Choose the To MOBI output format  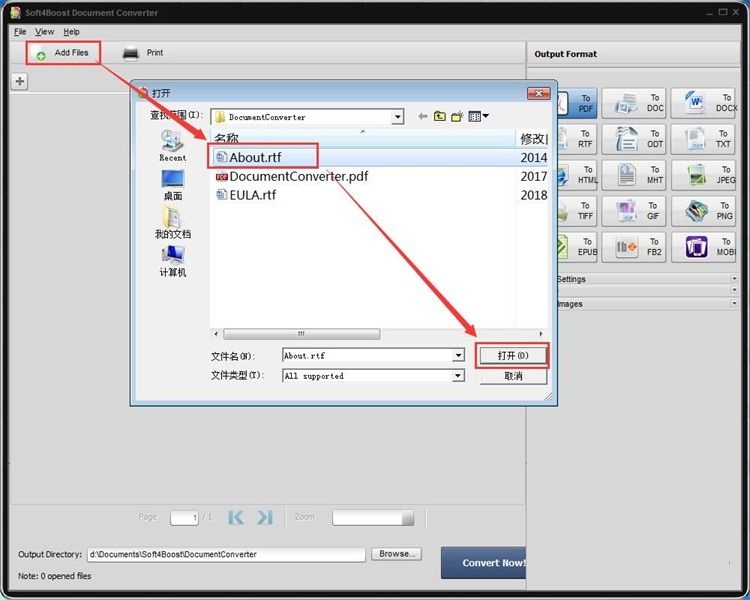(703, 247)
